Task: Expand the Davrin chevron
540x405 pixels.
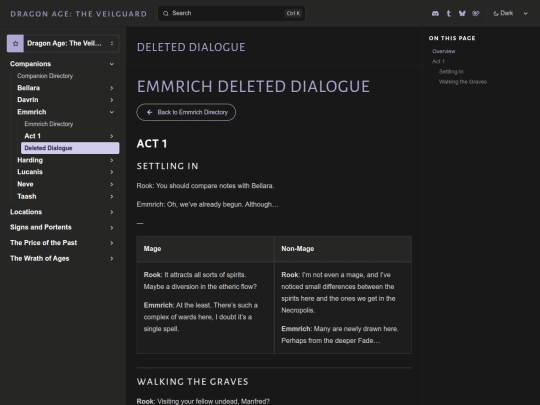Action: pos(112,100)
